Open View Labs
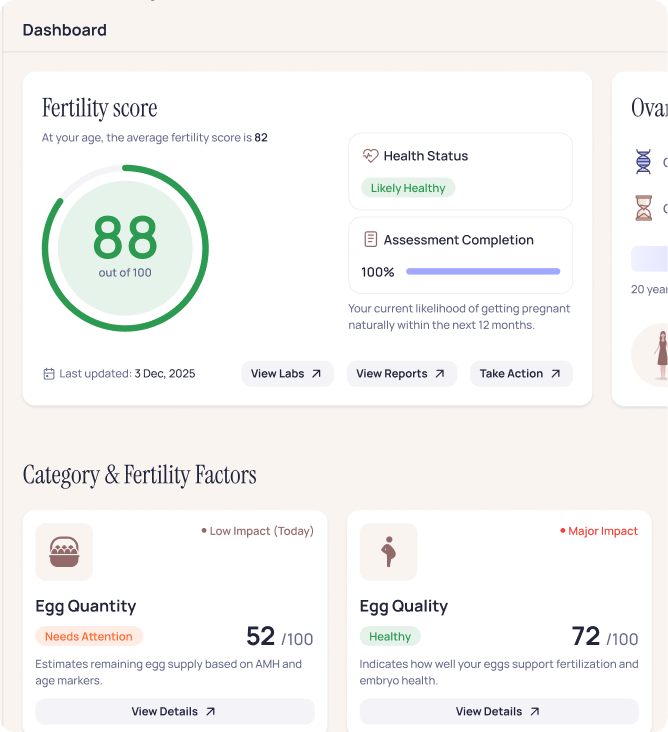 (287, 374)
